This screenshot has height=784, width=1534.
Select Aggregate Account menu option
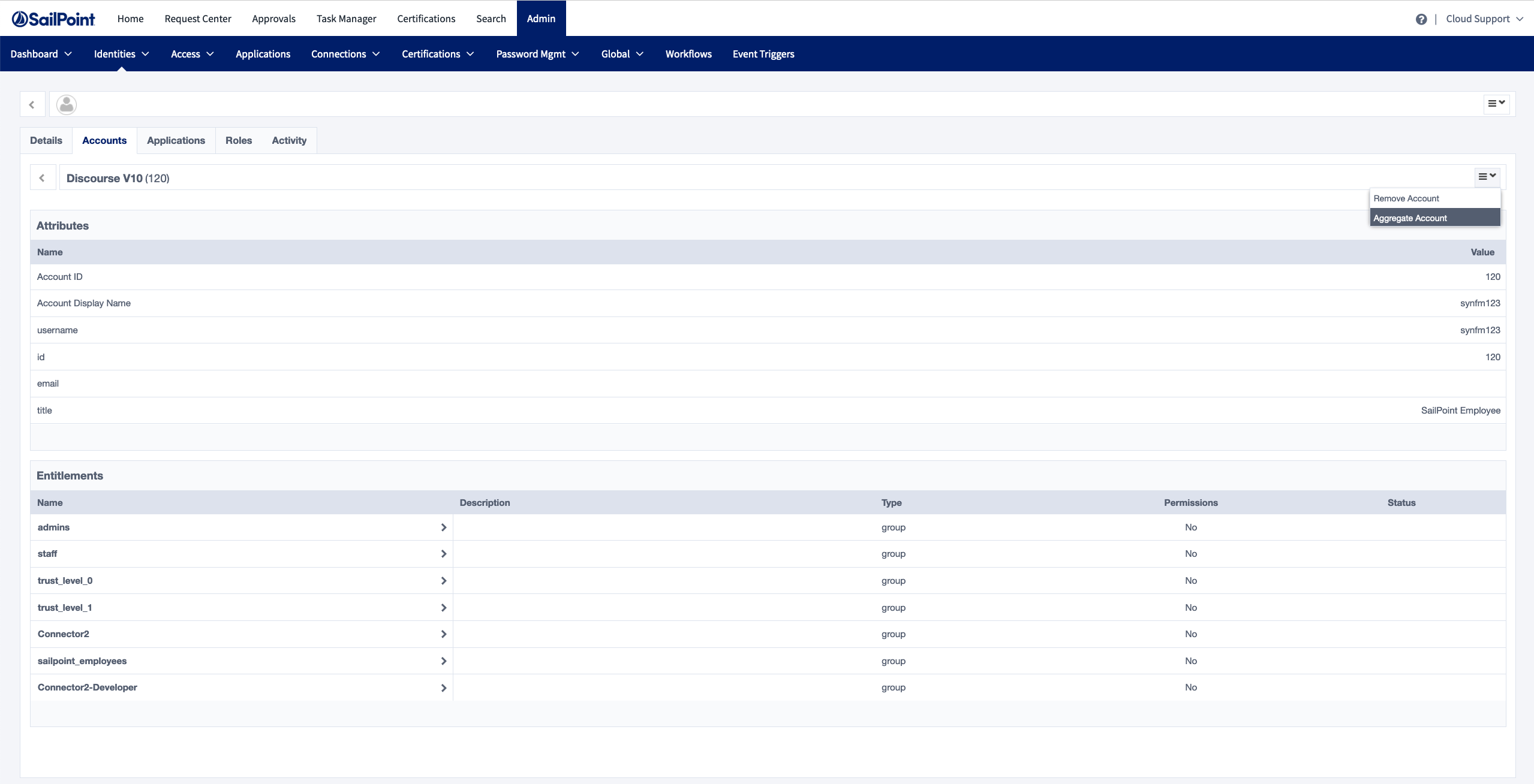click(1410, 218)
